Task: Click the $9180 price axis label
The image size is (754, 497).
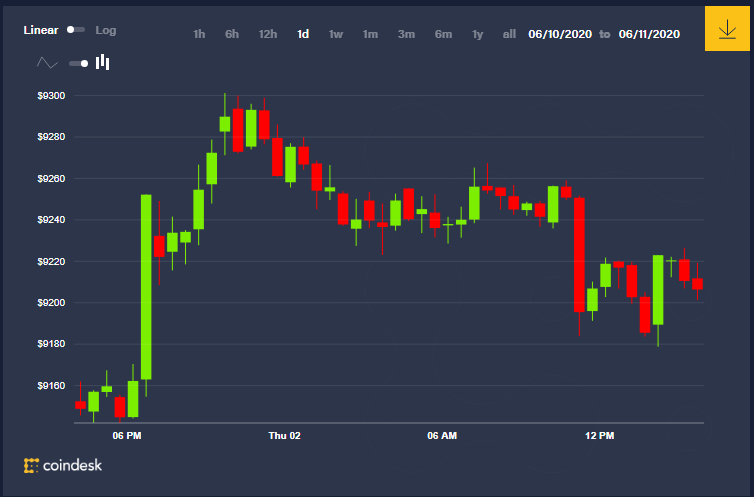Action: (51, 344)
